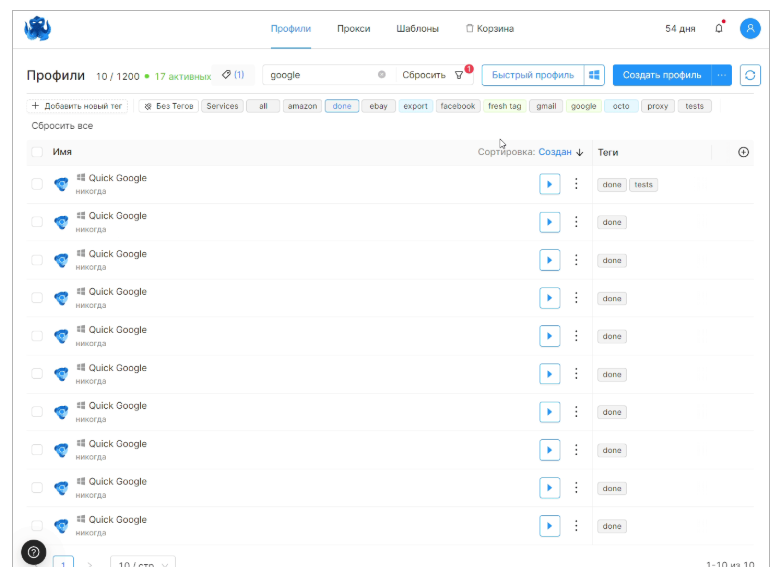Click the browser icon of the profile tagged tests

[x=61, y=184]
